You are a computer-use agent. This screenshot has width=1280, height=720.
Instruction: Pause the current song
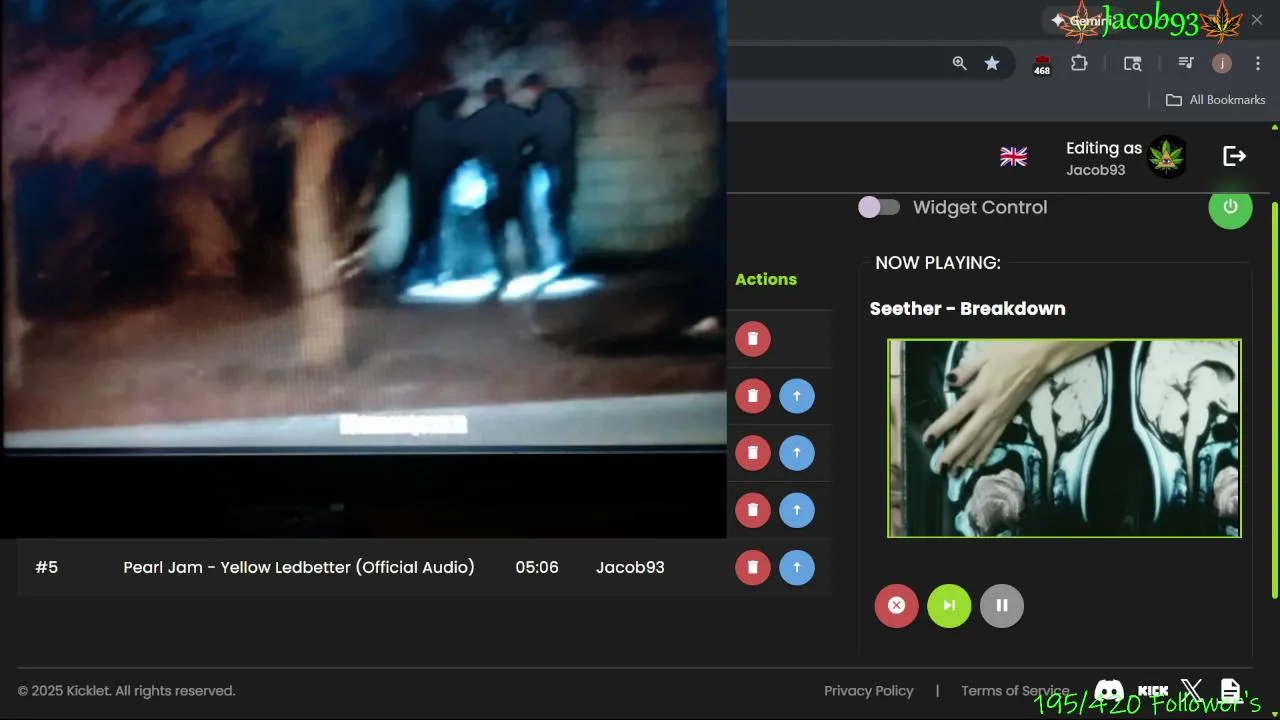[1002, 605]
